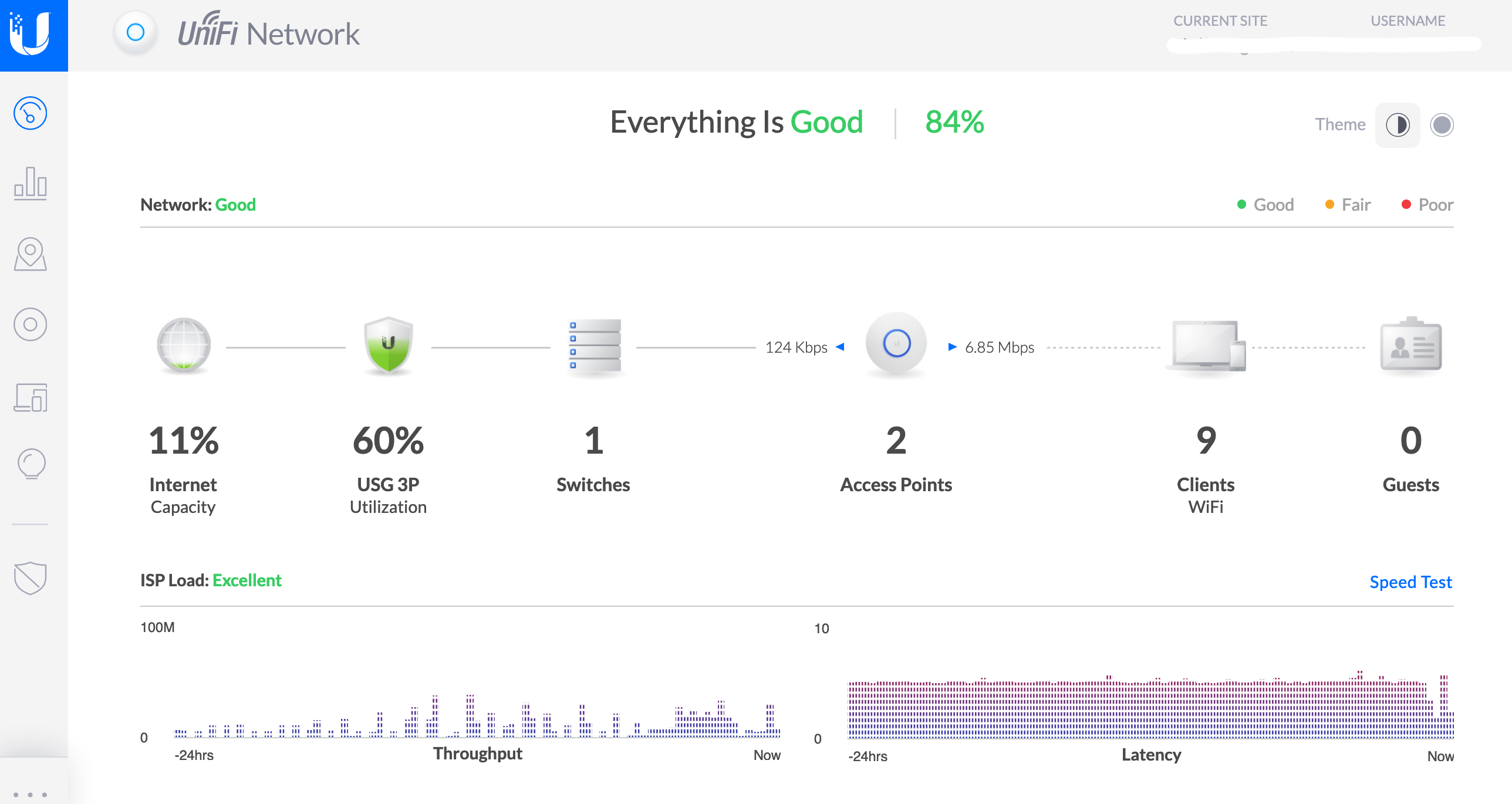
Task: Select the Switches rack icon
Action: 595,346
